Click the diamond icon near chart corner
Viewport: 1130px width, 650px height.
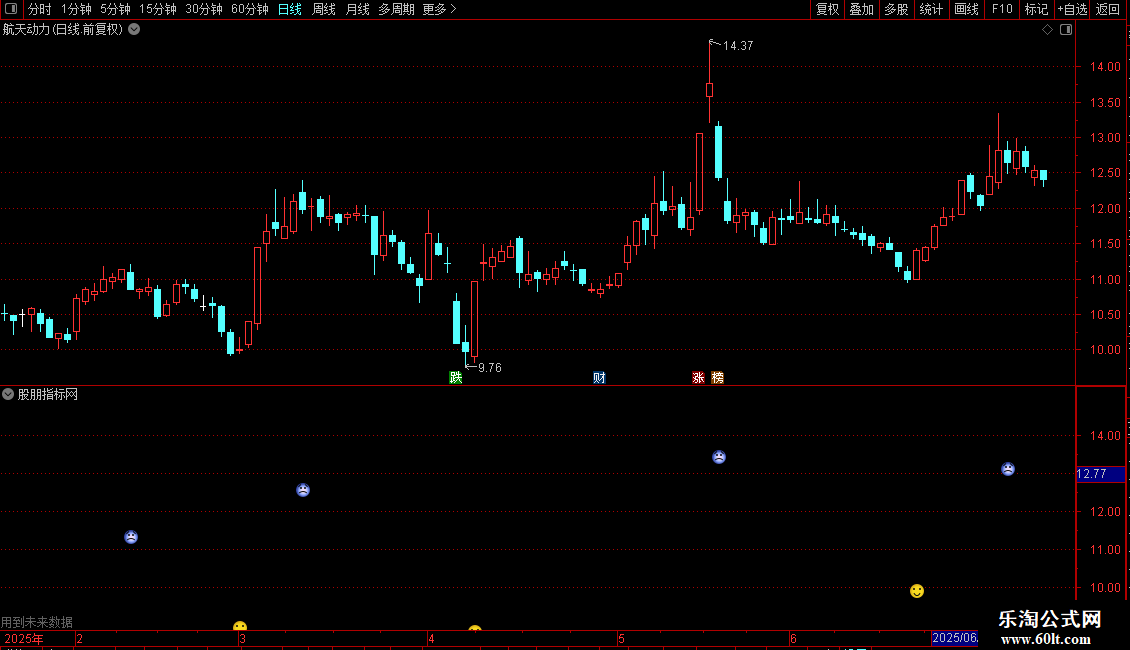[x=1048, y=30]
